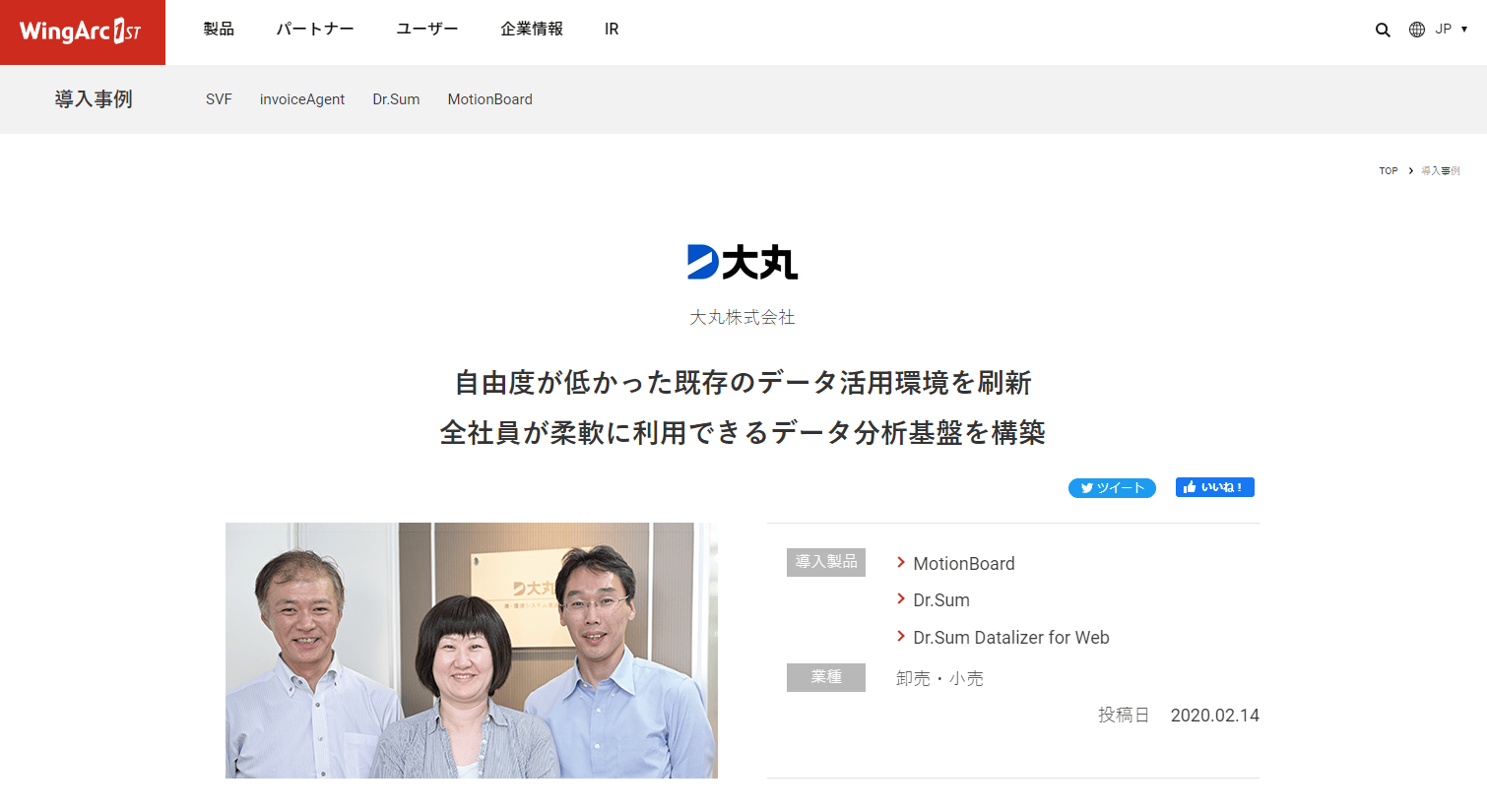
Task: Open the パートナー menu
Action: tap(315, 30)
